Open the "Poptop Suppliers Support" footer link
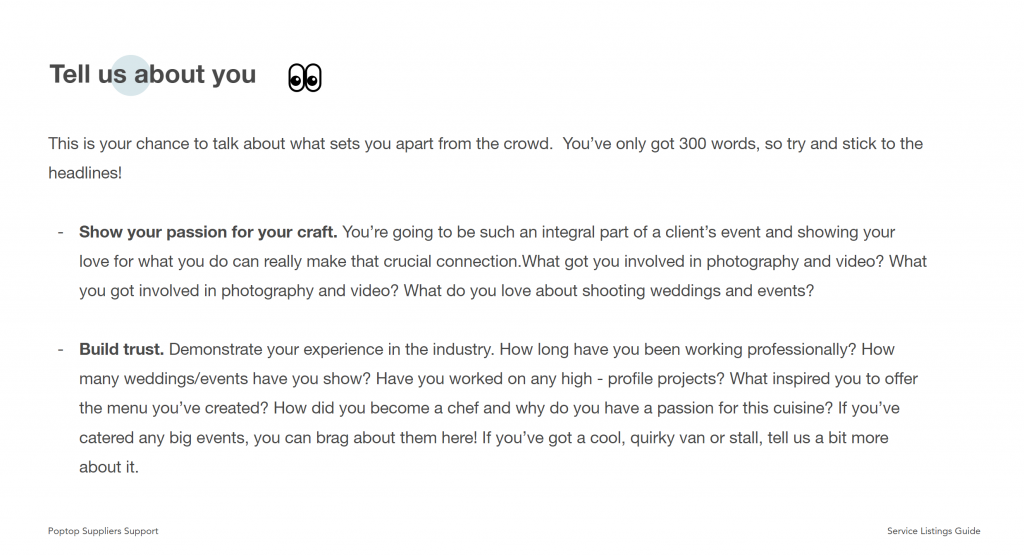The height and width of the screenshot is (556, 1024). 103,531
